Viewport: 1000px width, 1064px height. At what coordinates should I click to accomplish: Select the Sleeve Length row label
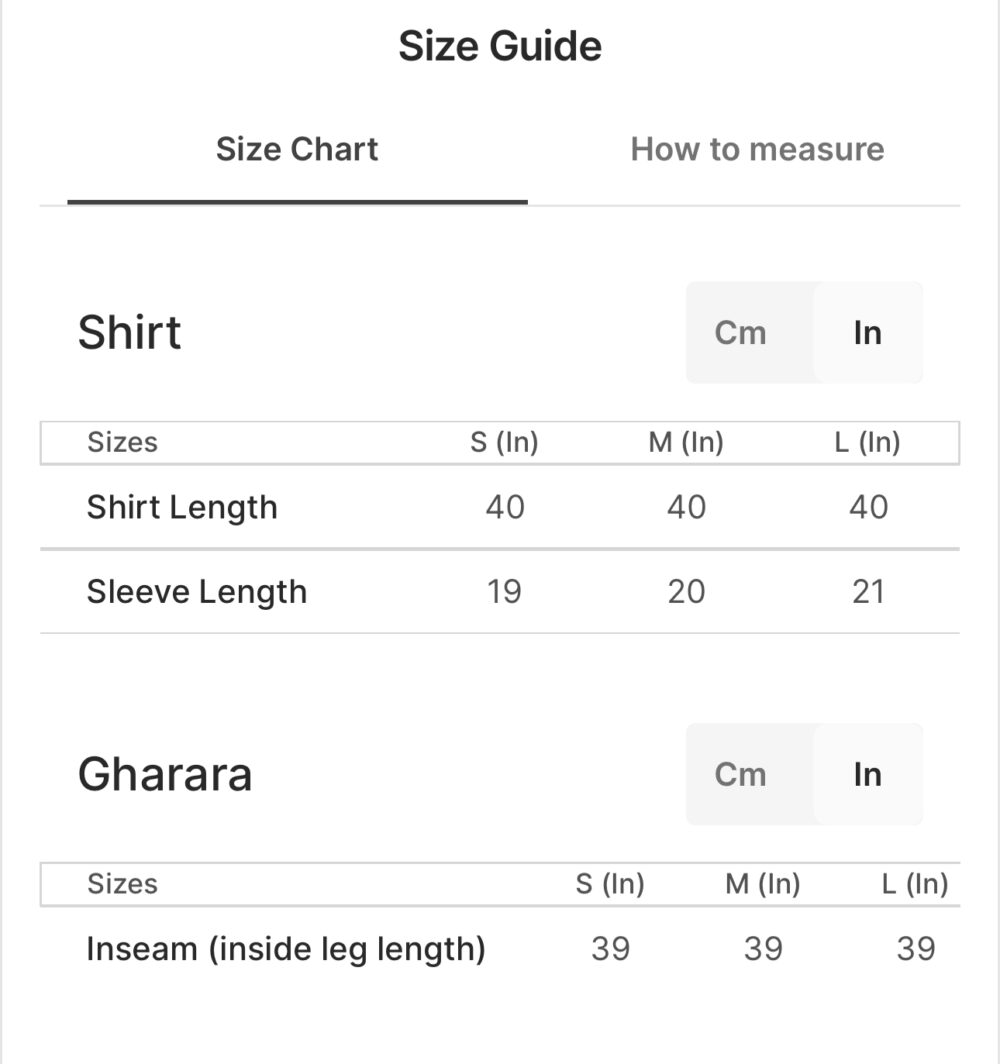pos(197,592)
